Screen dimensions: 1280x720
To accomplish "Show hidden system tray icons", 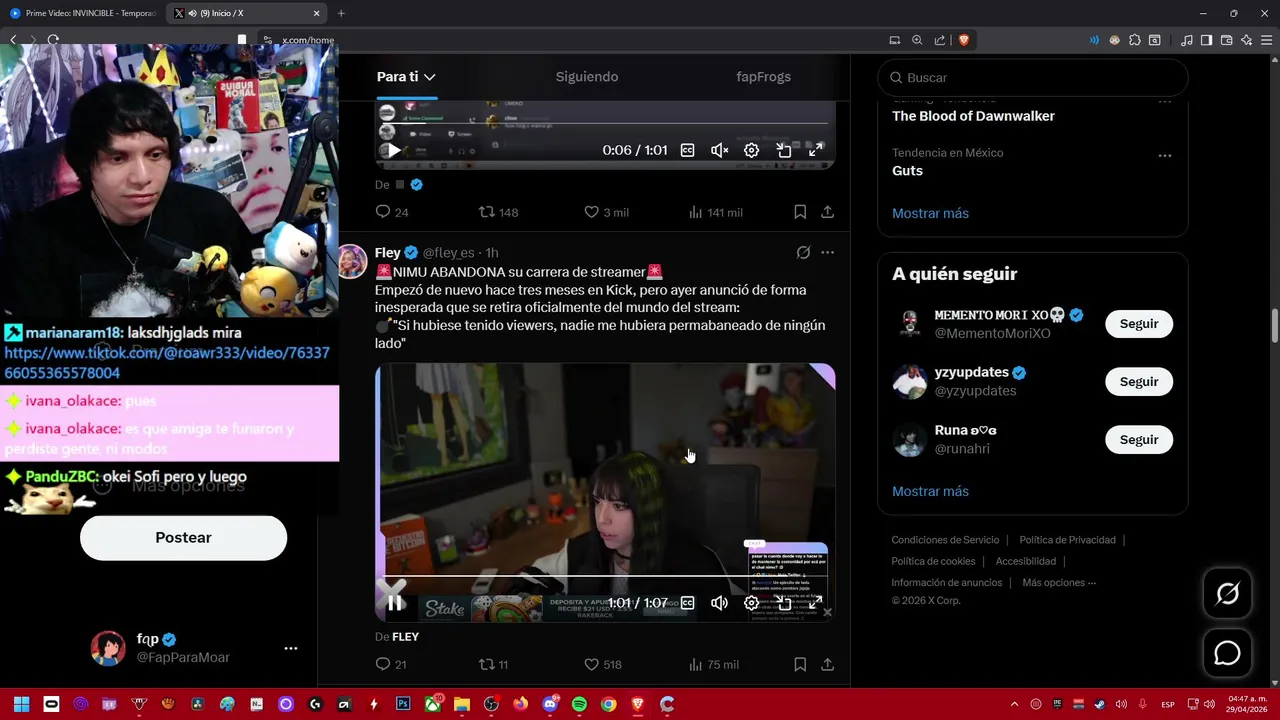I will pyautogui.click(x=1014, y=704).
